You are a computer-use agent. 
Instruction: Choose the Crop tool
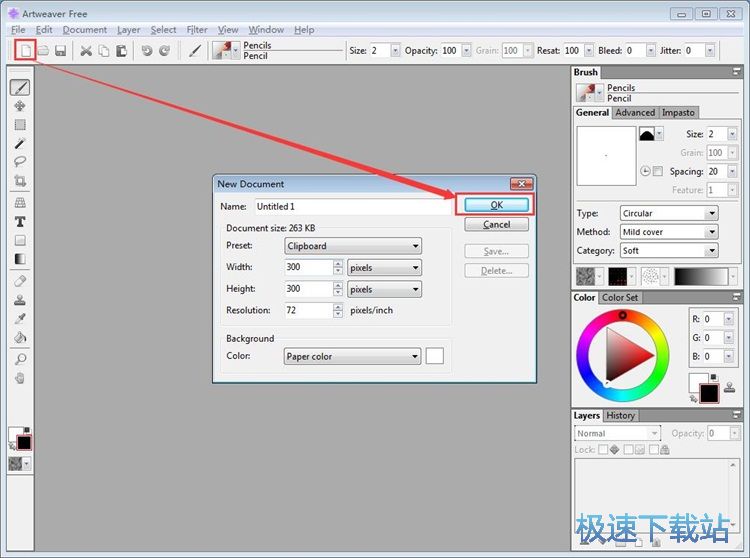point(20,182)
